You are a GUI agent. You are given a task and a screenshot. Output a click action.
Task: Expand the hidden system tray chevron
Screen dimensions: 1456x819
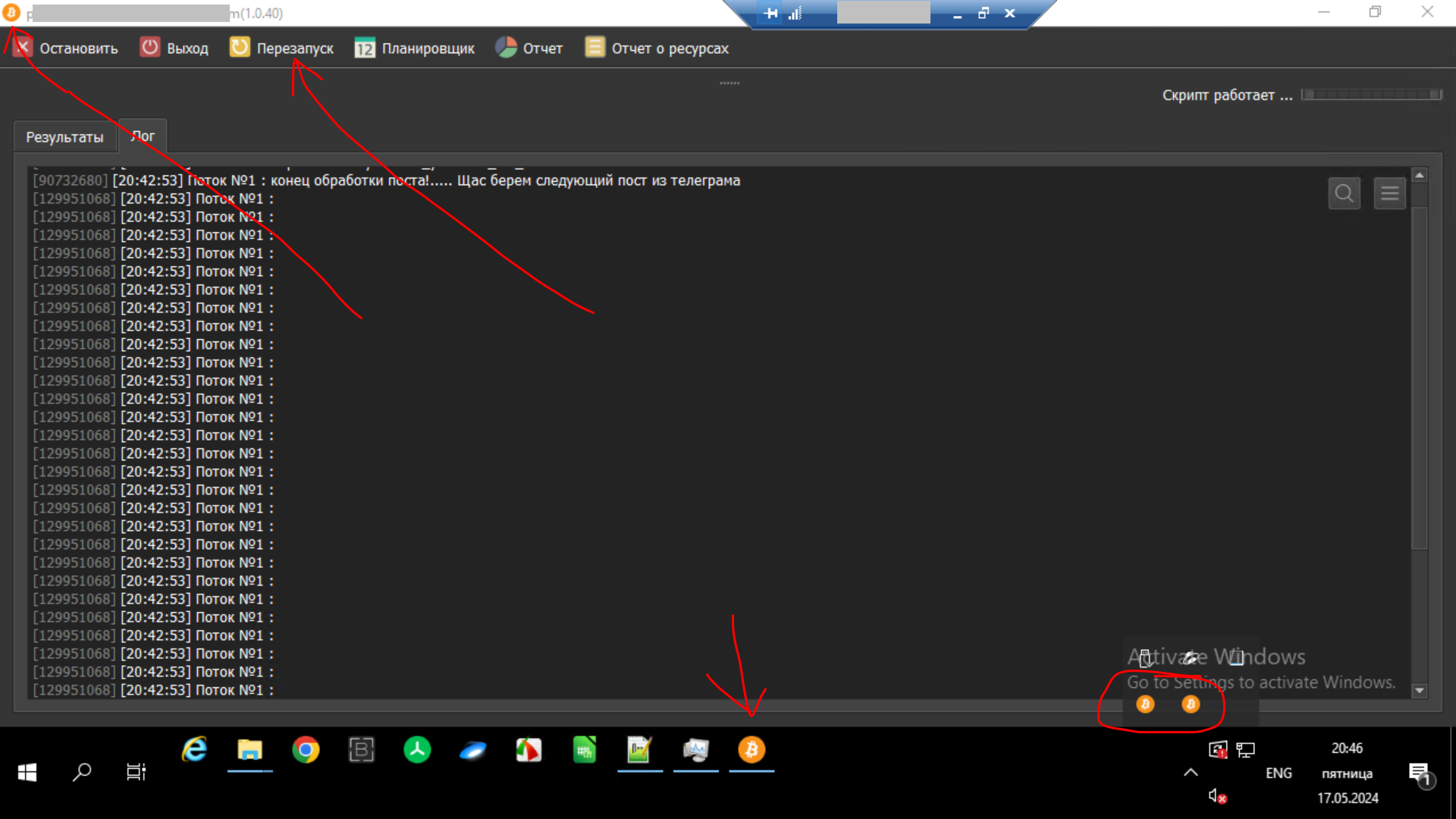(1191, 773)
